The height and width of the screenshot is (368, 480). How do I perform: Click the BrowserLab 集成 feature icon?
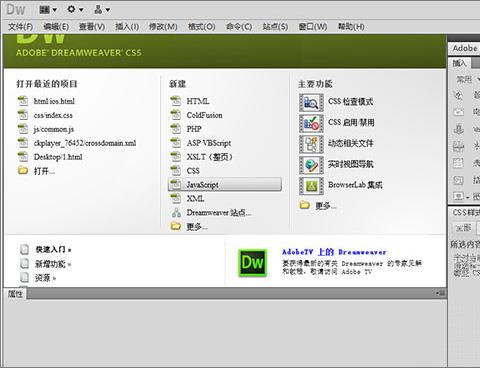[311, 186]
